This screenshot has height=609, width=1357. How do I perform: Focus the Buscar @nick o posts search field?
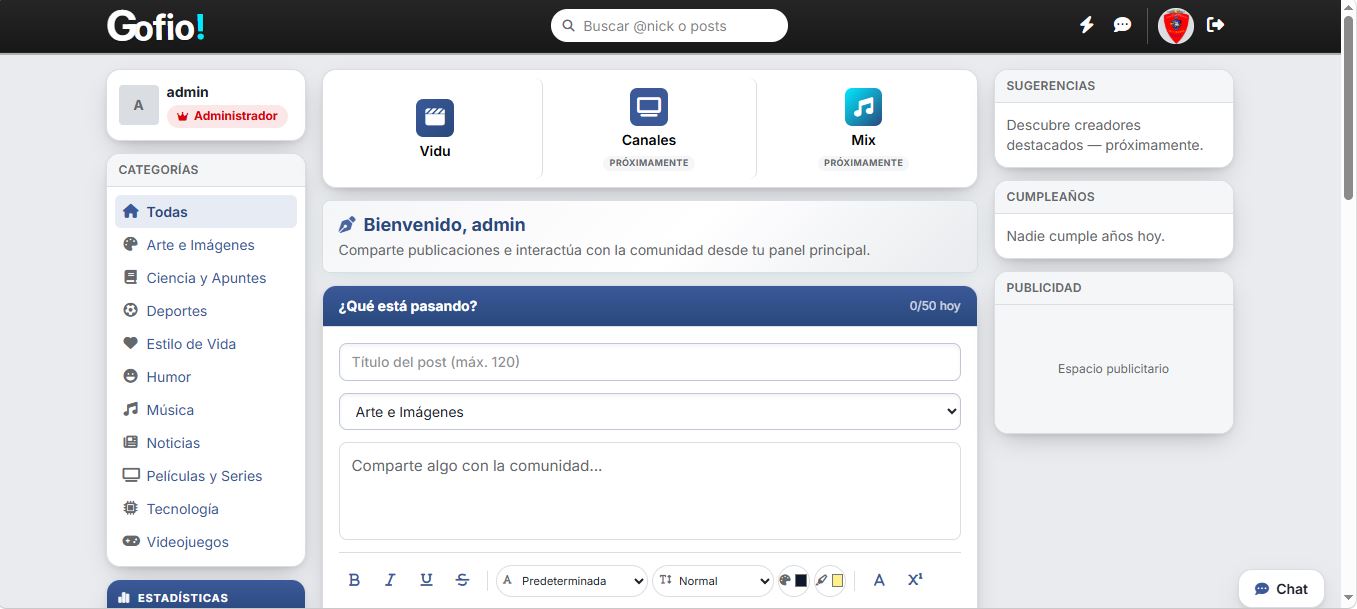coord(669,26)
